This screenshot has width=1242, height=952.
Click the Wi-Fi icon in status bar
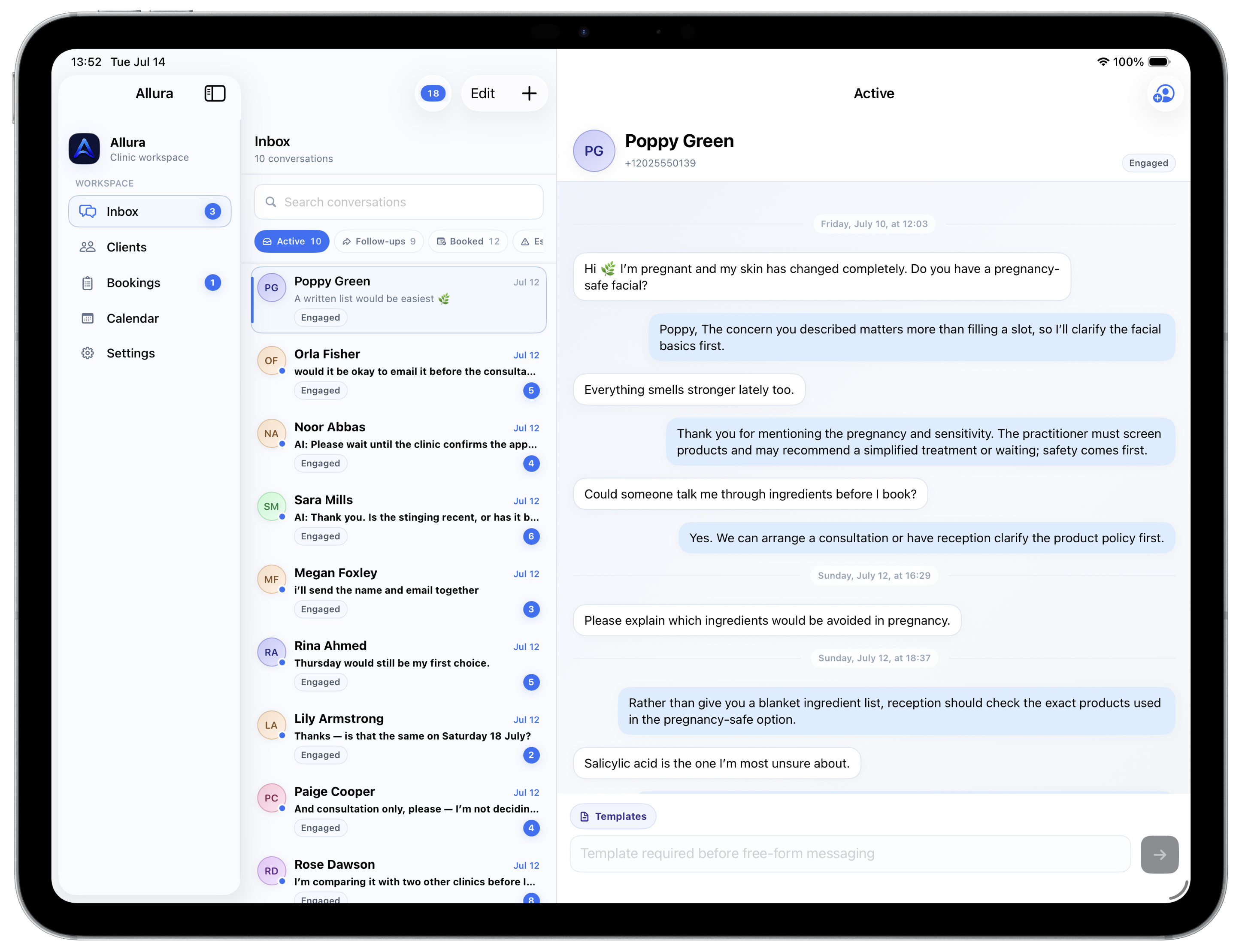[1103, 62]
